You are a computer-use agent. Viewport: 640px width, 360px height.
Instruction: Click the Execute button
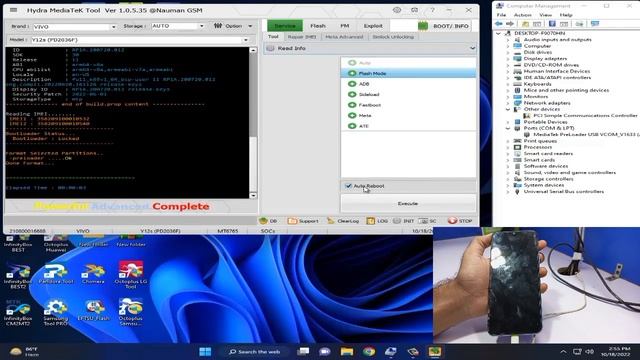(x=408, y=203)
